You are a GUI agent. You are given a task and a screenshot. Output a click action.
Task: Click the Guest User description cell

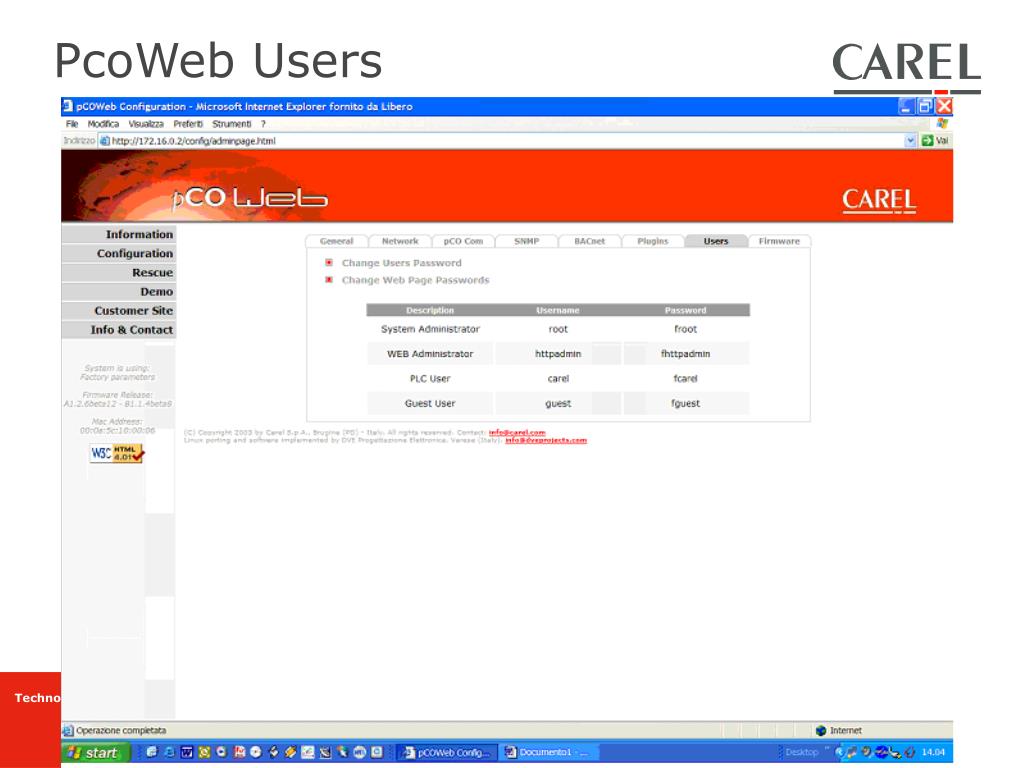tap(430, 404)
